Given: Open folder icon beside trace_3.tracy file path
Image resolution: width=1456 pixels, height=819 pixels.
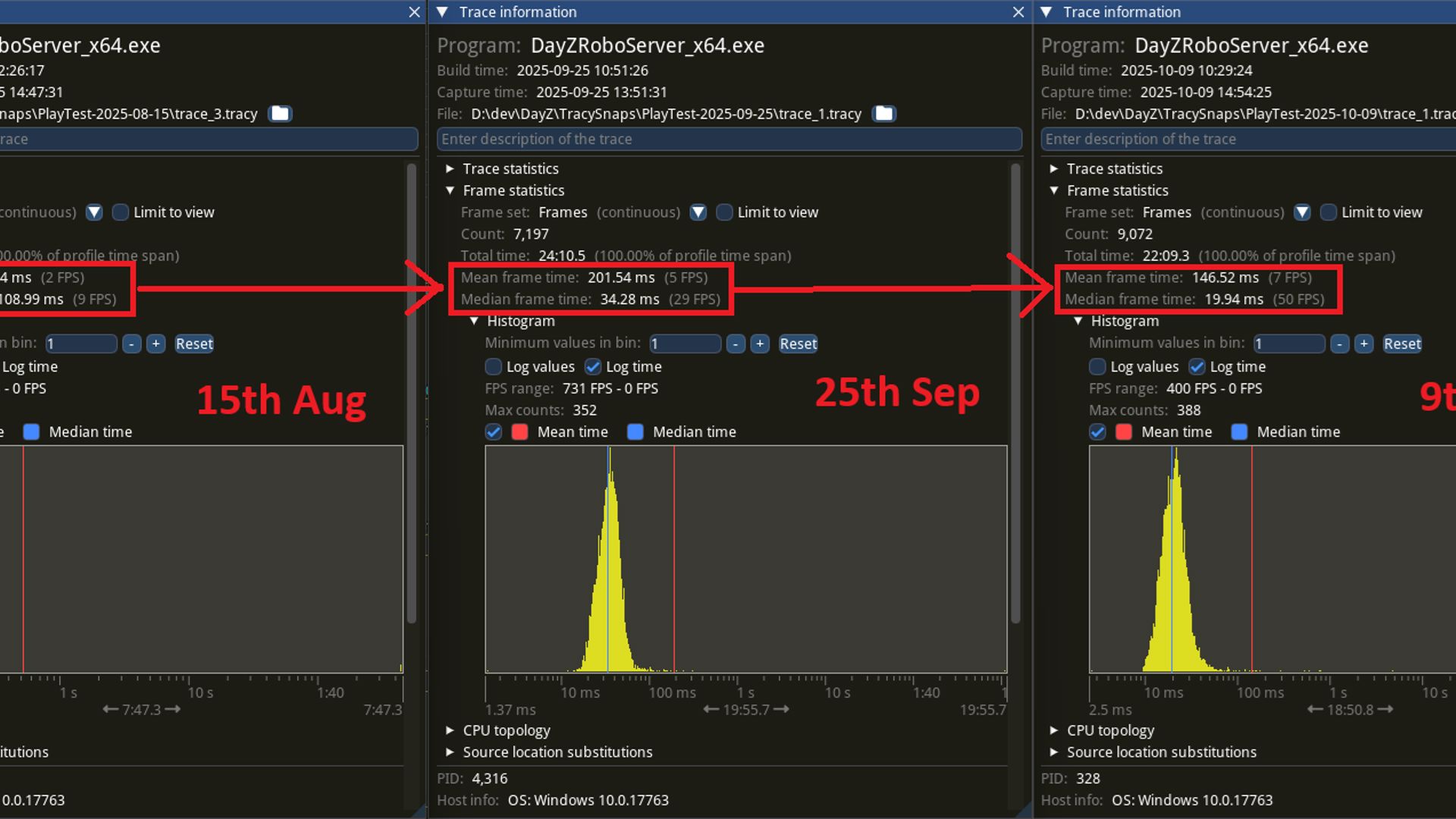Looking at the screenshot, I should click(x=280, y=114).
